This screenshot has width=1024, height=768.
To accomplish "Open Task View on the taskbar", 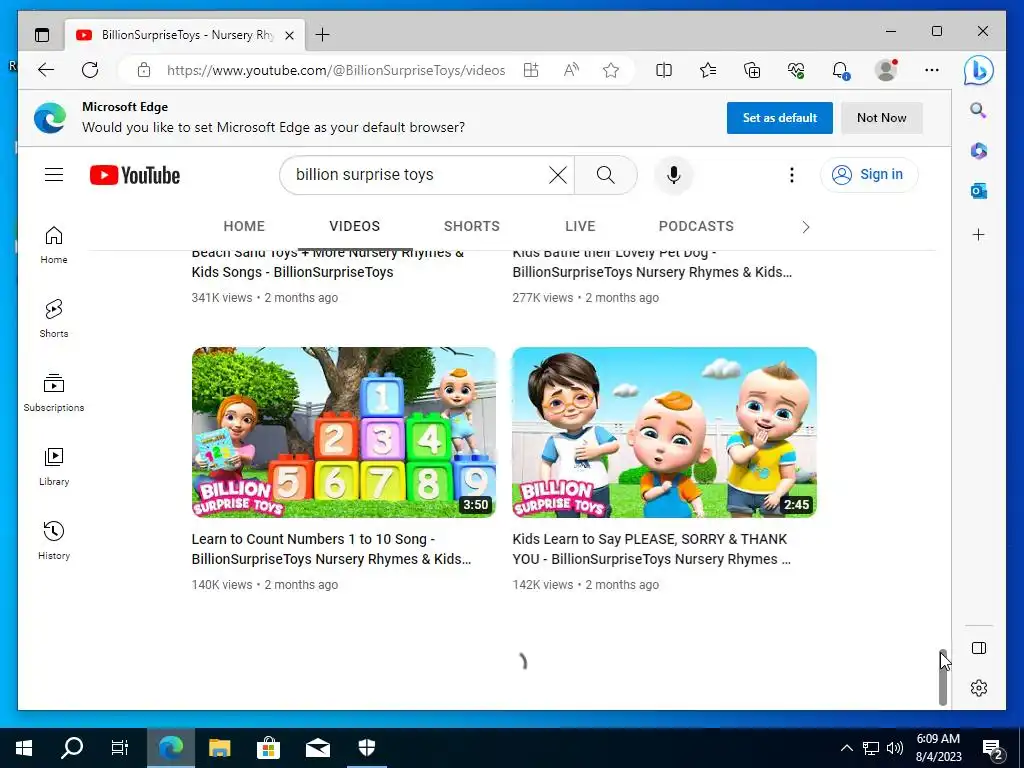I will click(120, 747).
